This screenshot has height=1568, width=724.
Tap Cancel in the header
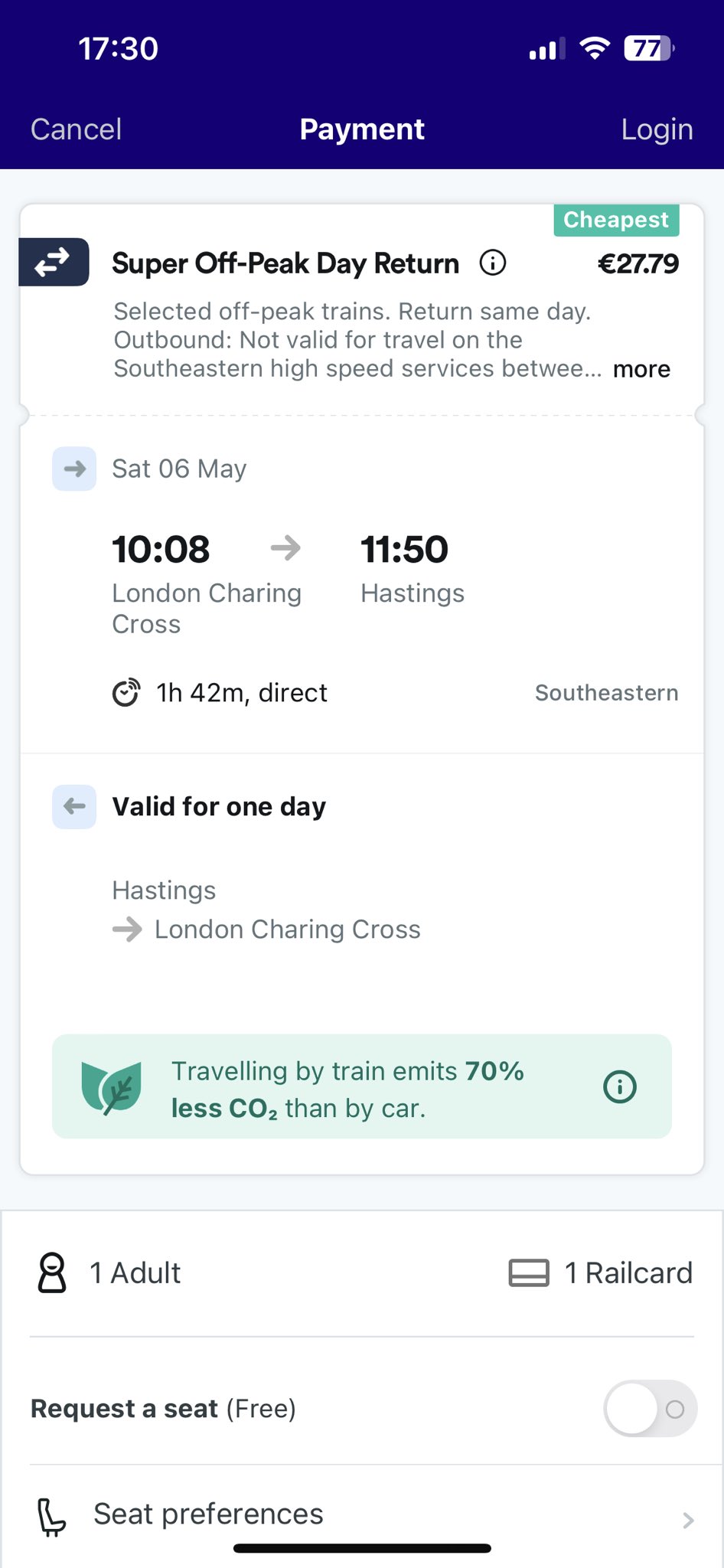pos(76,129)
